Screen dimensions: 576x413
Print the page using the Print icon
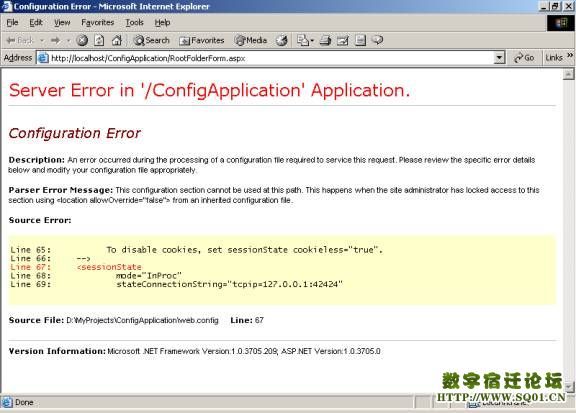[325, 40]
